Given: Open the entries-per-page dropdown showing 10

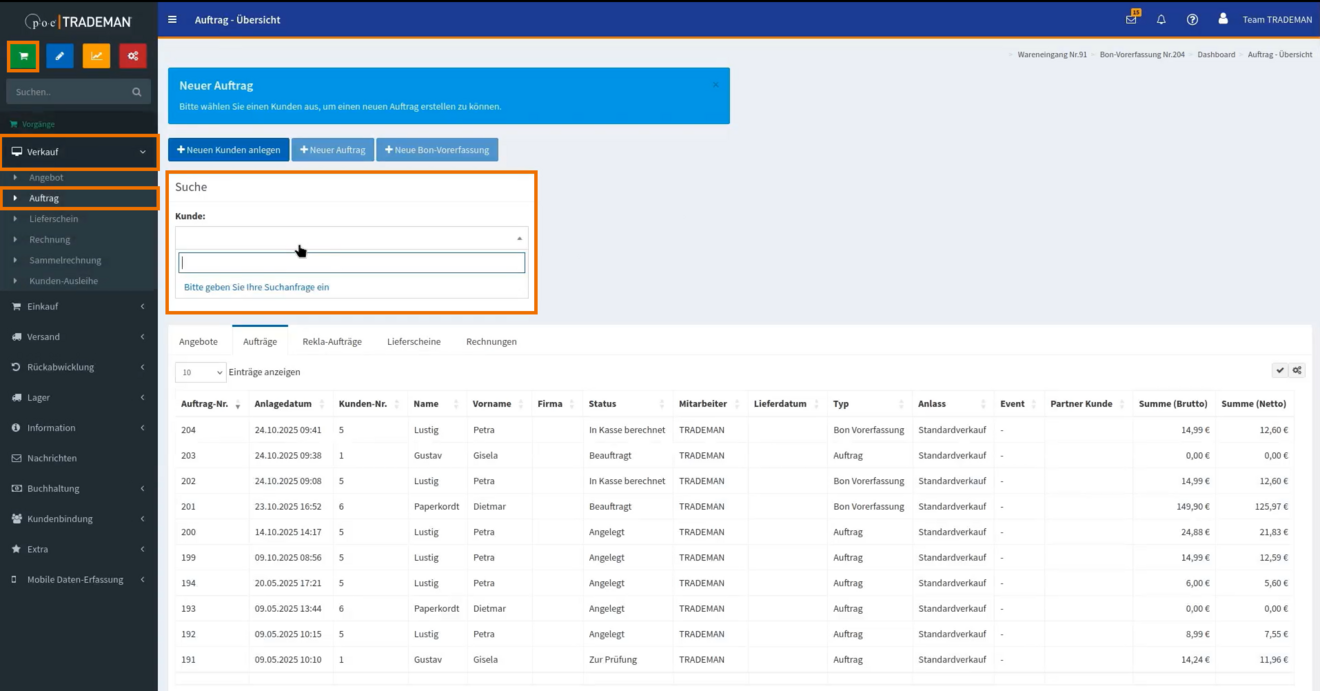Looking at the screenshot, I should (201, 372).
